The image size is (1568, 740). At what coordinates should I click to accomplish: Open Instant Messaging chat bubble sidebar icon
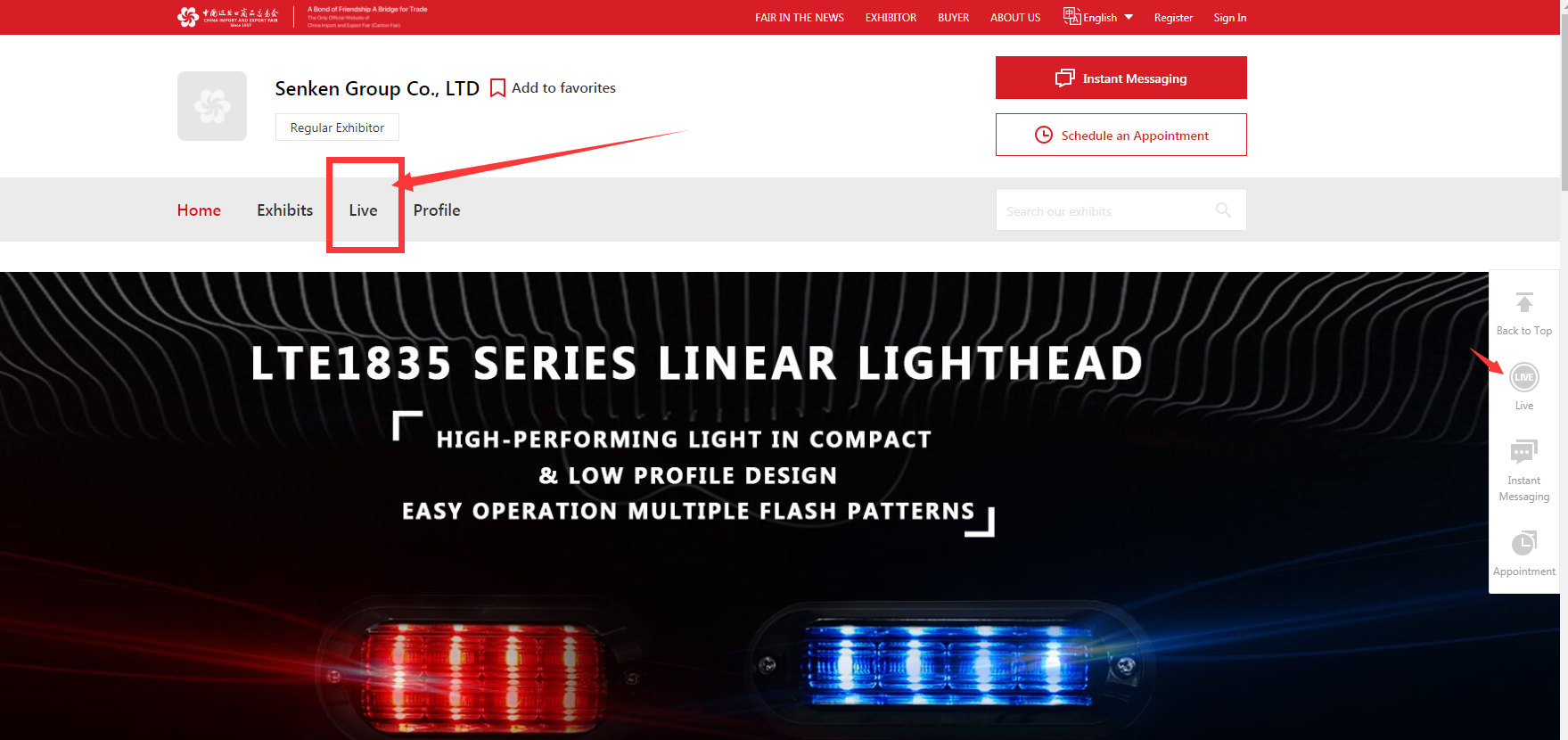1523,452
